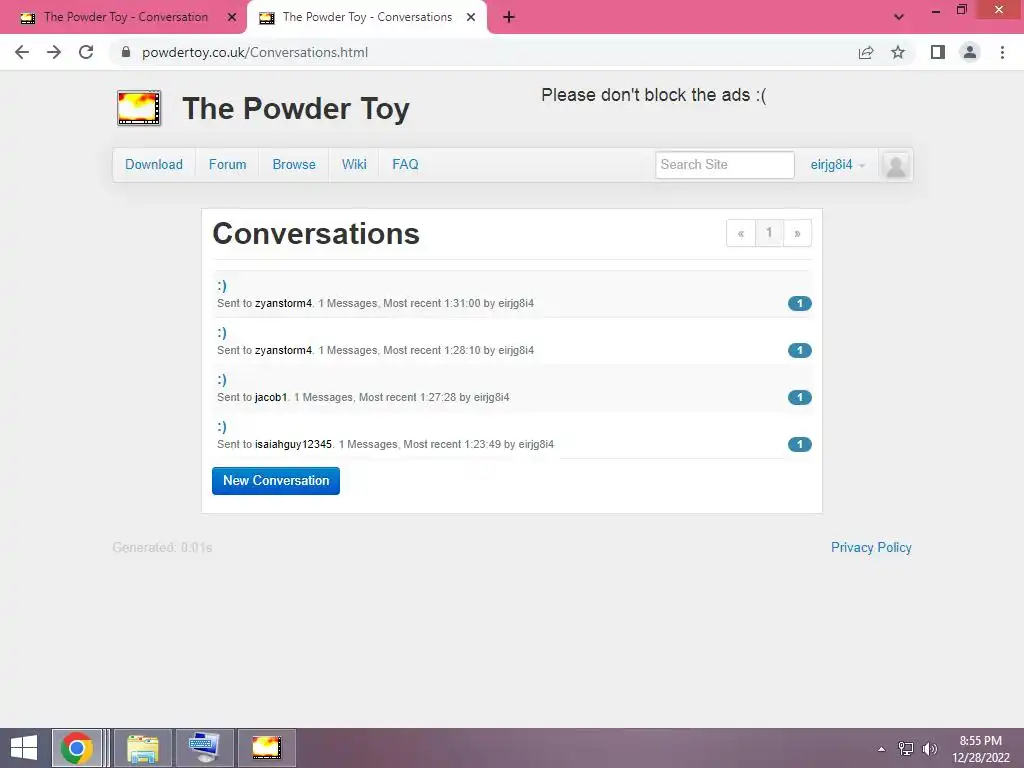Screen dimensions: 1024x768
Task: Open the Wiki page
Action: pos(354,165)
